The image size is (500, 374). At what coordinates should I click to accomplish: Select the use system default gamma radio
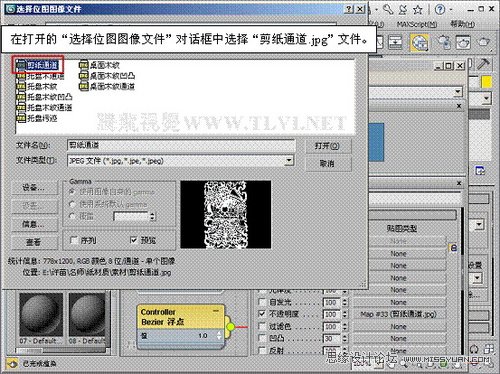pyautogui.click(x=72, y=204)
